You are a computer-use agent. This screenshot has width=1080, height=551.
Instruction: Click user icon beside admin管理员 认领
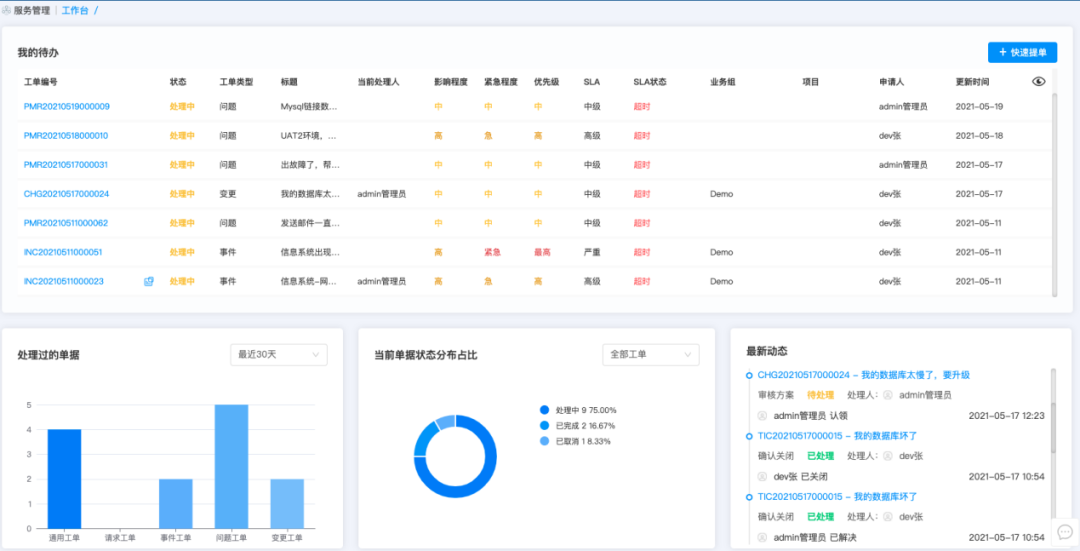(762, 416)
